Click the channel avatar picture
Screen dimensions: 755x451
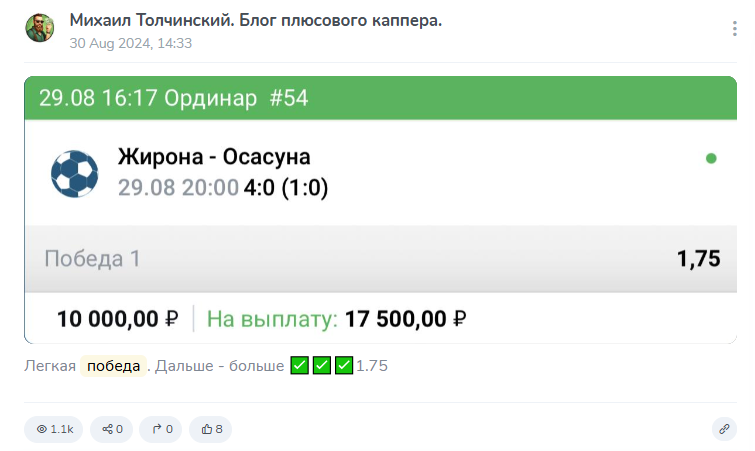39,28
